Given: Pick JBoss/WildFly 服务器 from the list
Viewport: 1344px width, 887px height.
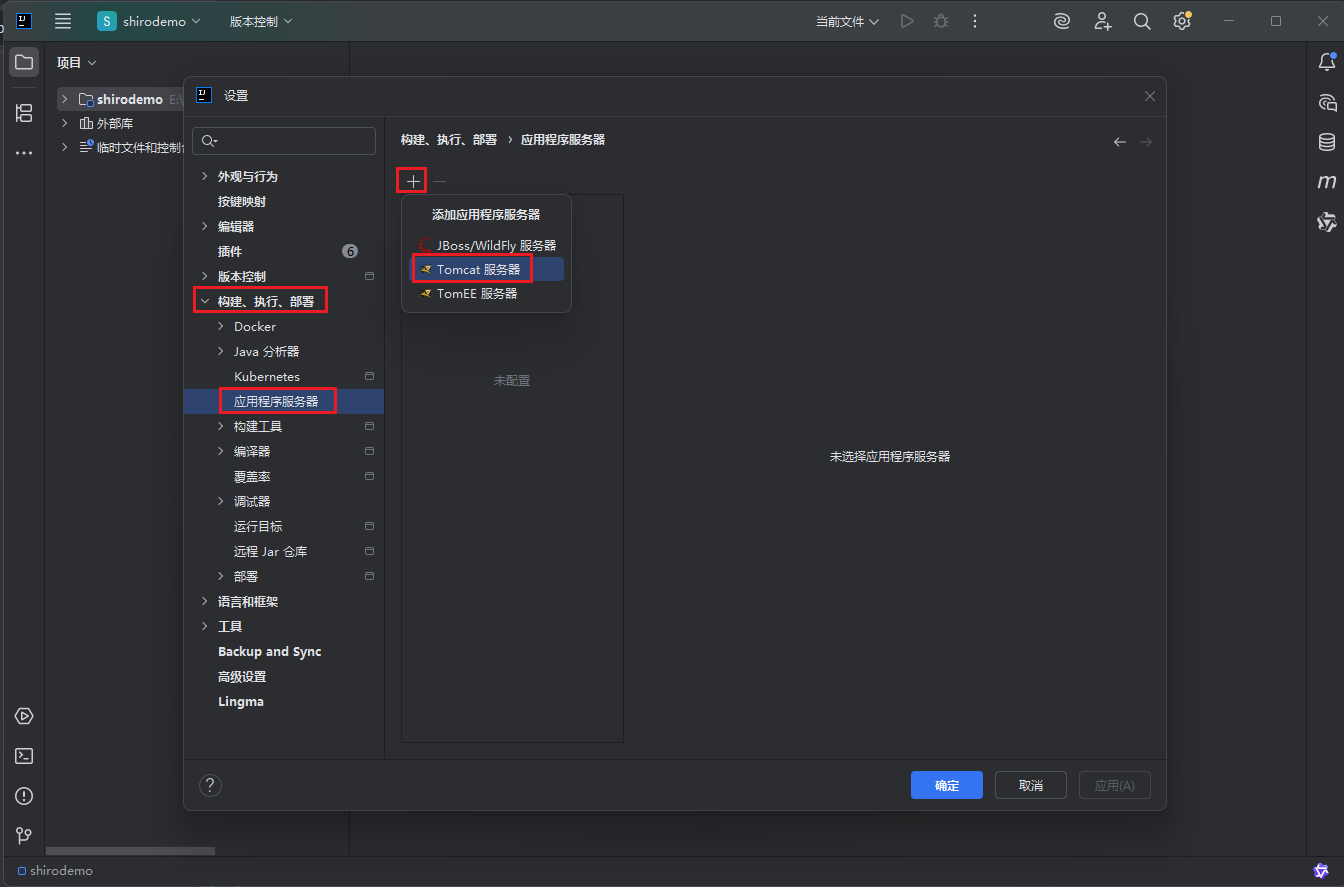Looking at the screenshot, I should click(x=495, y=245).
